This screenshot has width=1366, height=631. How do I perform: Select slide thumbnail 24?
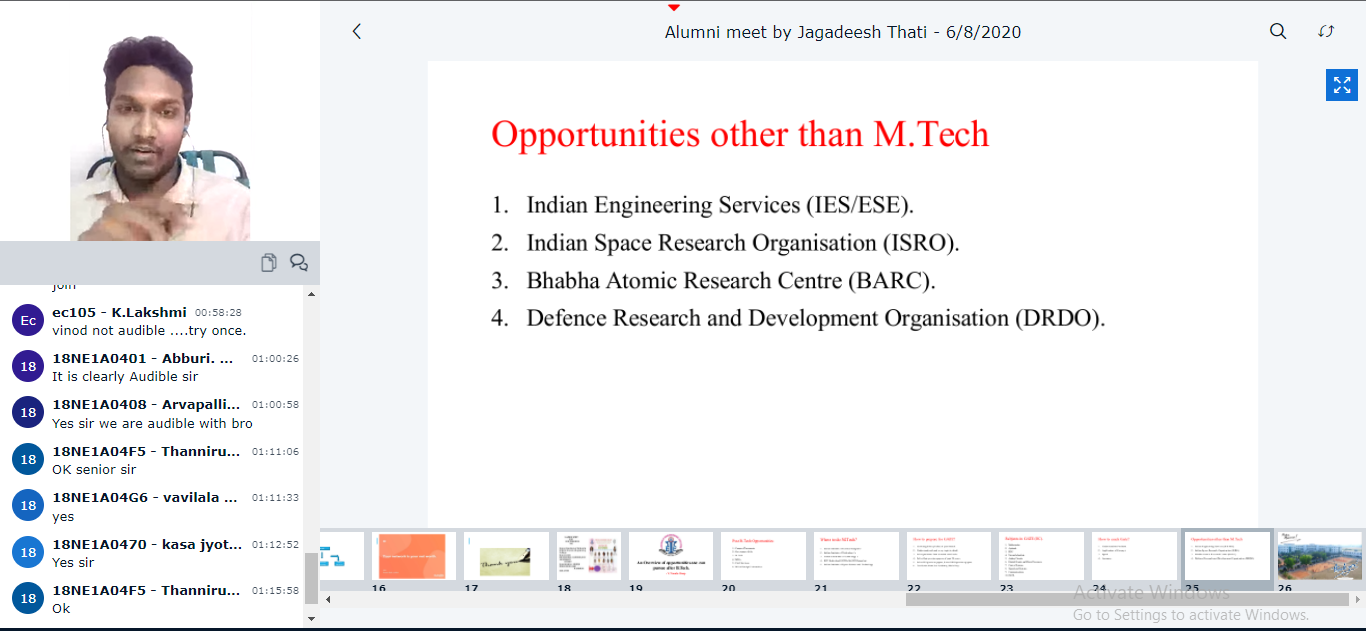[1134, 556]
